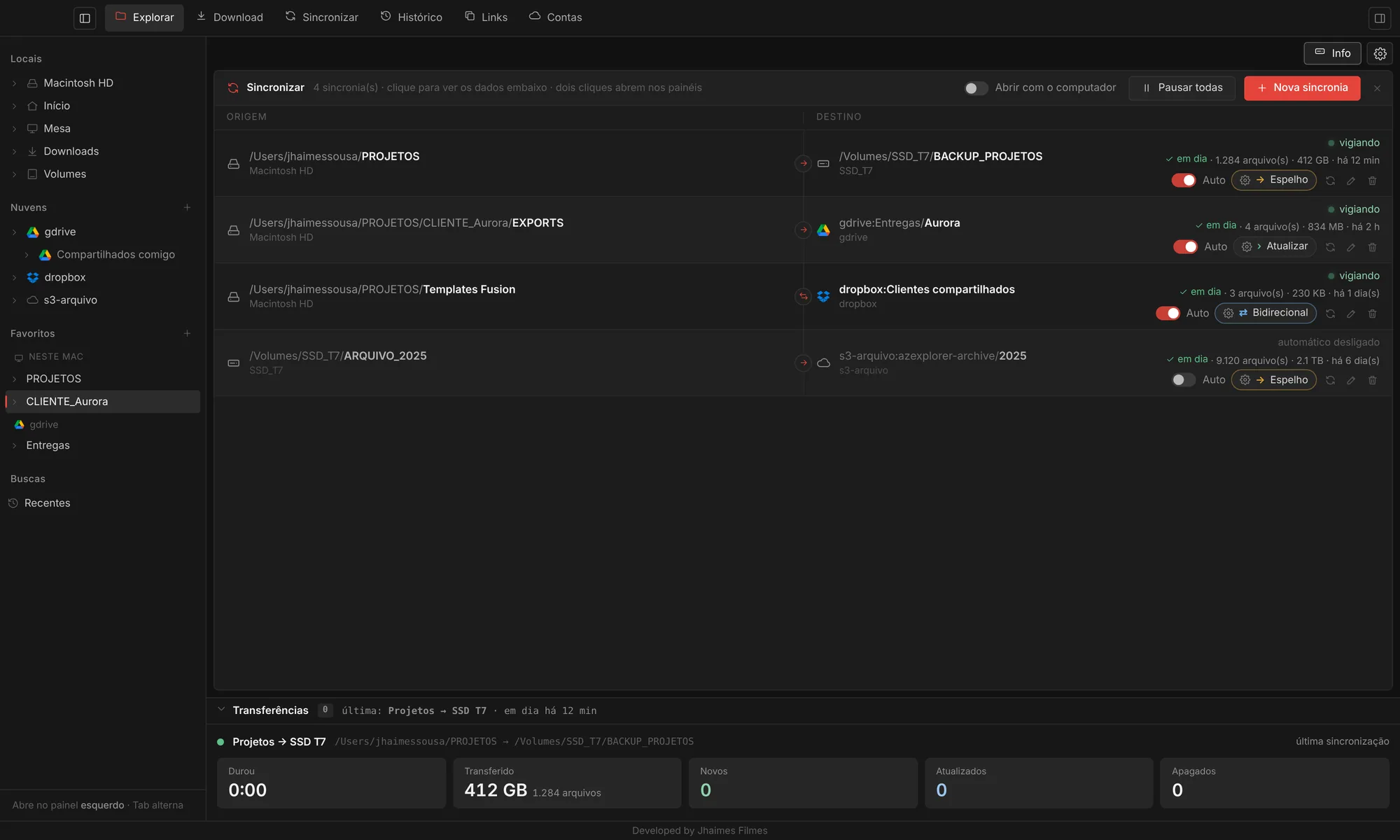Delete the s3-arquivo 2025 sync
Image resolution: width=1400 pixels, height=840 pixels.
[x=1372, y=380]
